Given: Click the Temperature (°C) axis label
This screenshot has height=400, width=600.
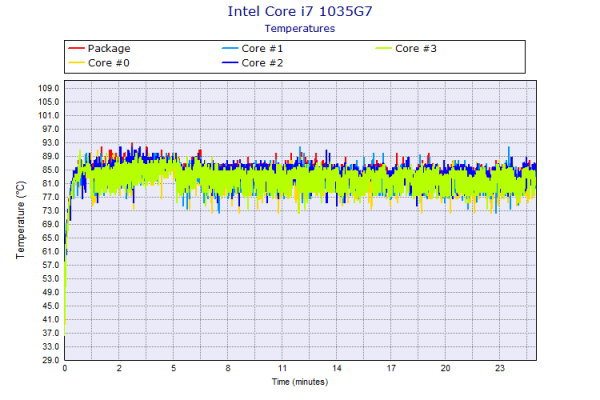Looking at the screenshot, I should [x=20, y=220].
